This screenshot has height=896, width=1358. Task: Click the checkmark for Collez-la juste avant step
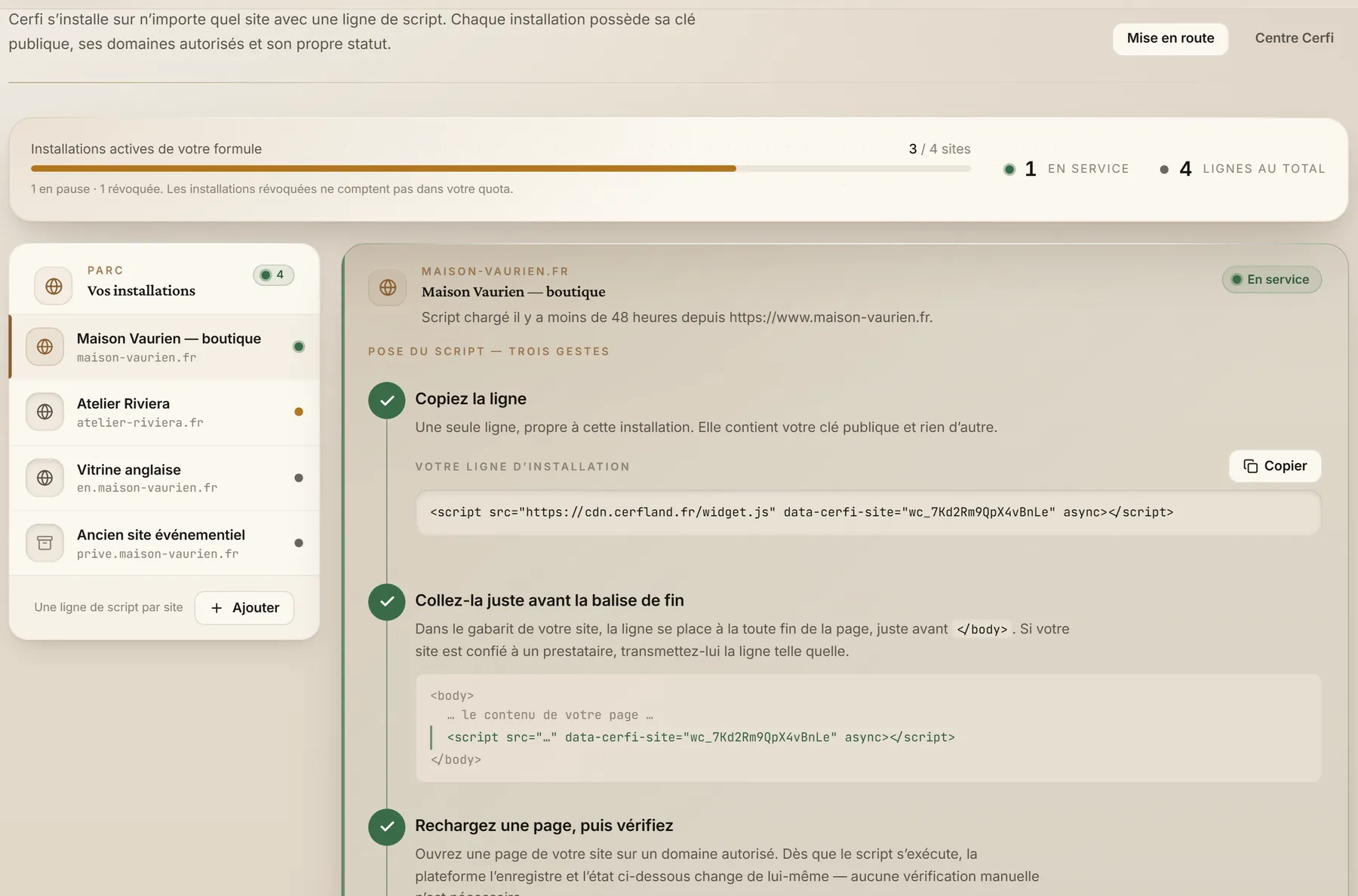coord(387,602)
